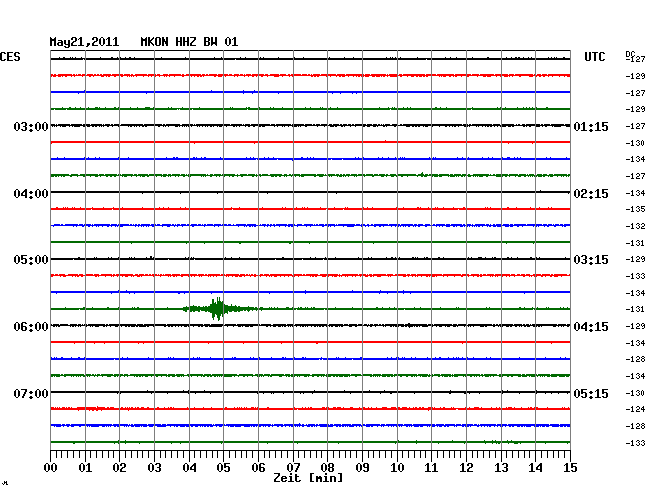Click minute 11 on the Zeit axis
The image size is (650, 494).
[x=431, y=467]
